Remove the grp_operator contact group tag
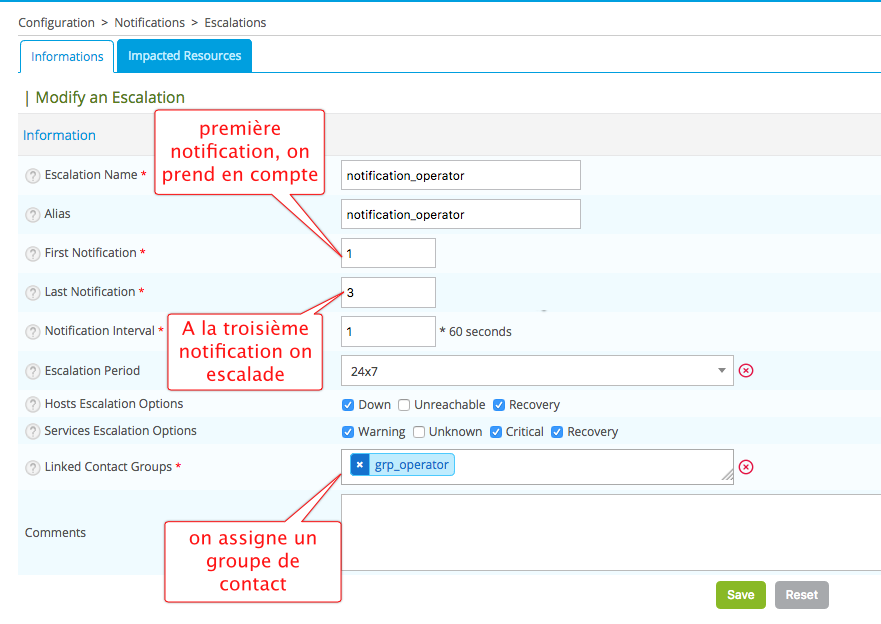This screenshot has width=881, height=624. point(360,465)
